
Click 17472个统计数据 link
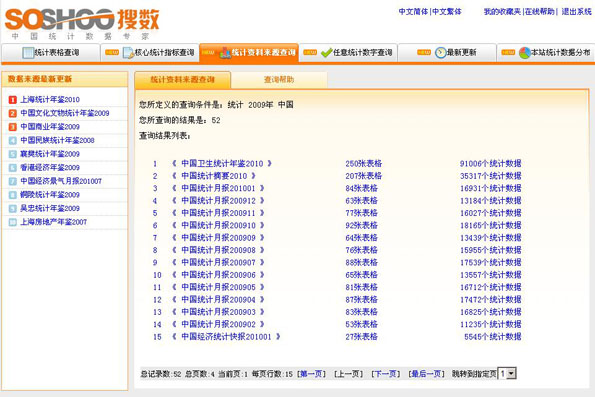click(x=491, y=300)
